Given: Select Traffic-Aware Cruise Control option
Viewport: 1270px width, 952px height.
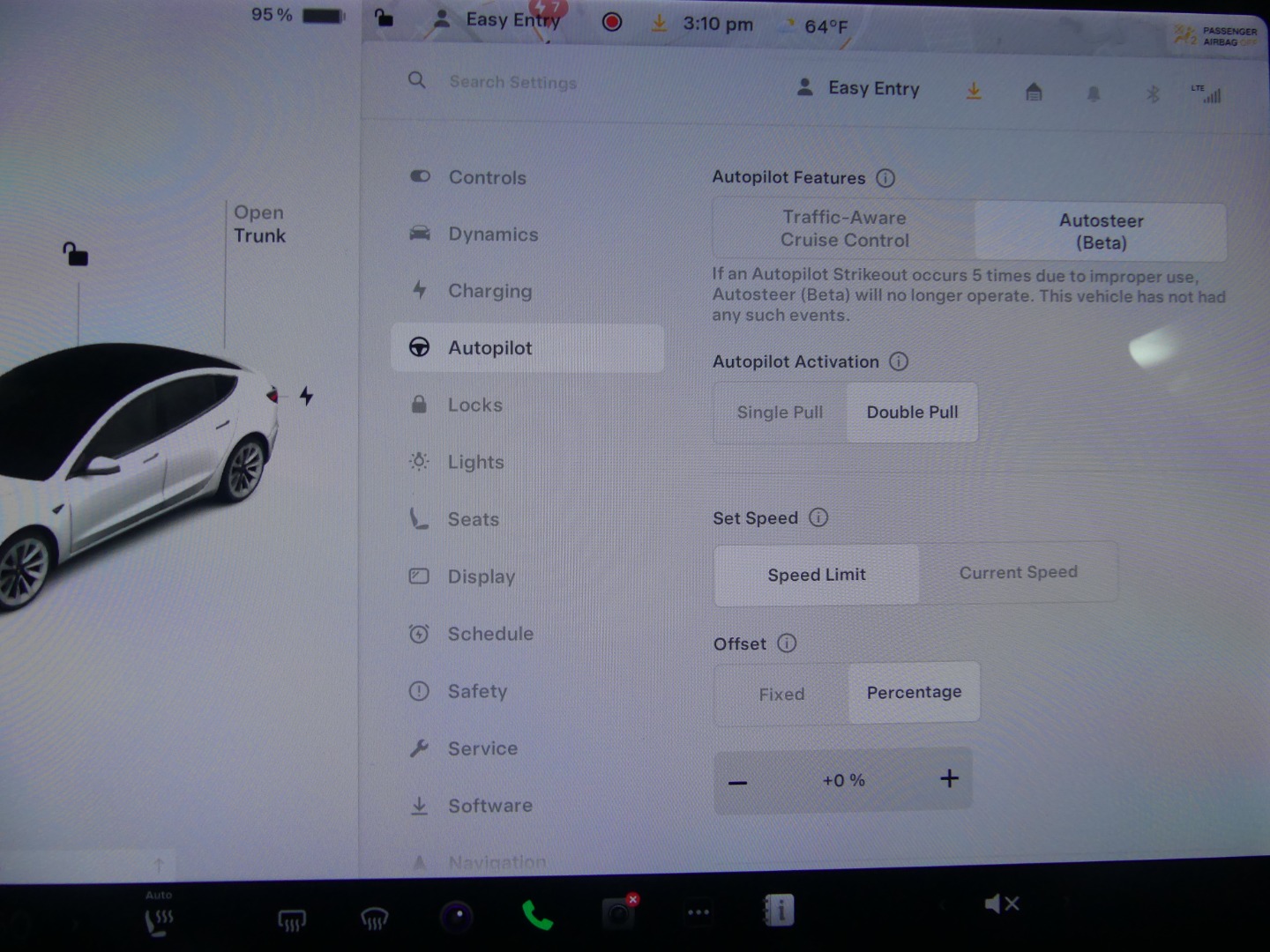Looking at the screenshot, I should click(844, 229).
